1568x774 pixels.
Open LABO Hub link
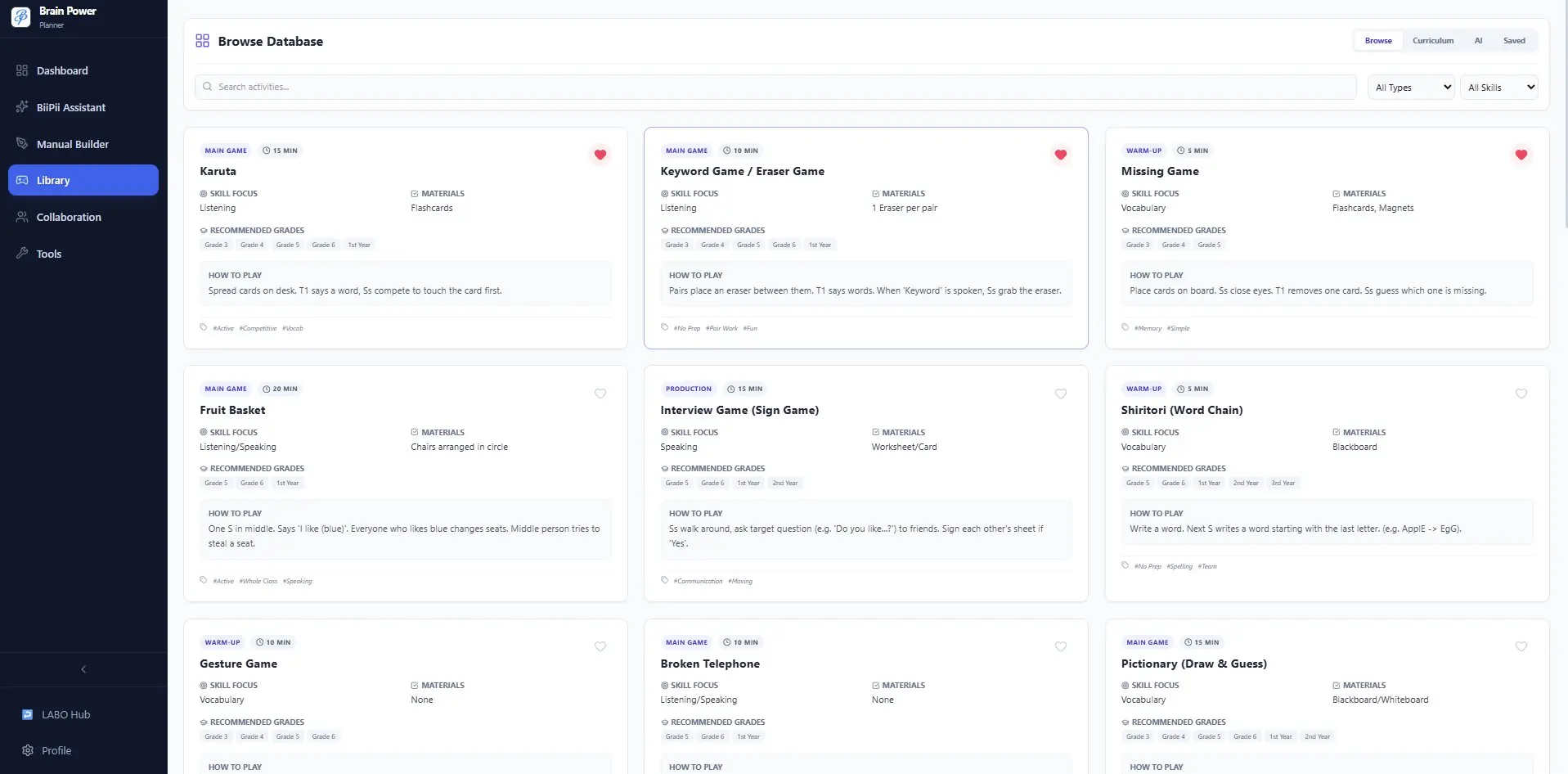(x=65, y=714)
